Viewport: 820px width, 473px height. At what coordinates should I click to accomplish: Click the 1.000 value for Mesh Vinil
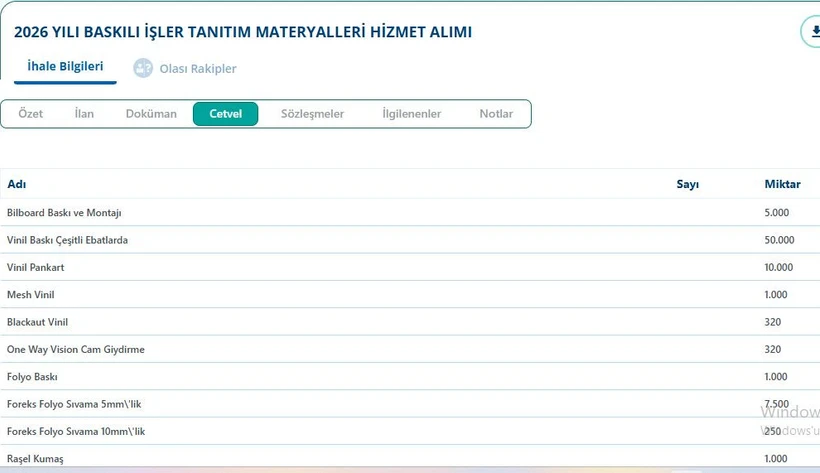point(776,295)
